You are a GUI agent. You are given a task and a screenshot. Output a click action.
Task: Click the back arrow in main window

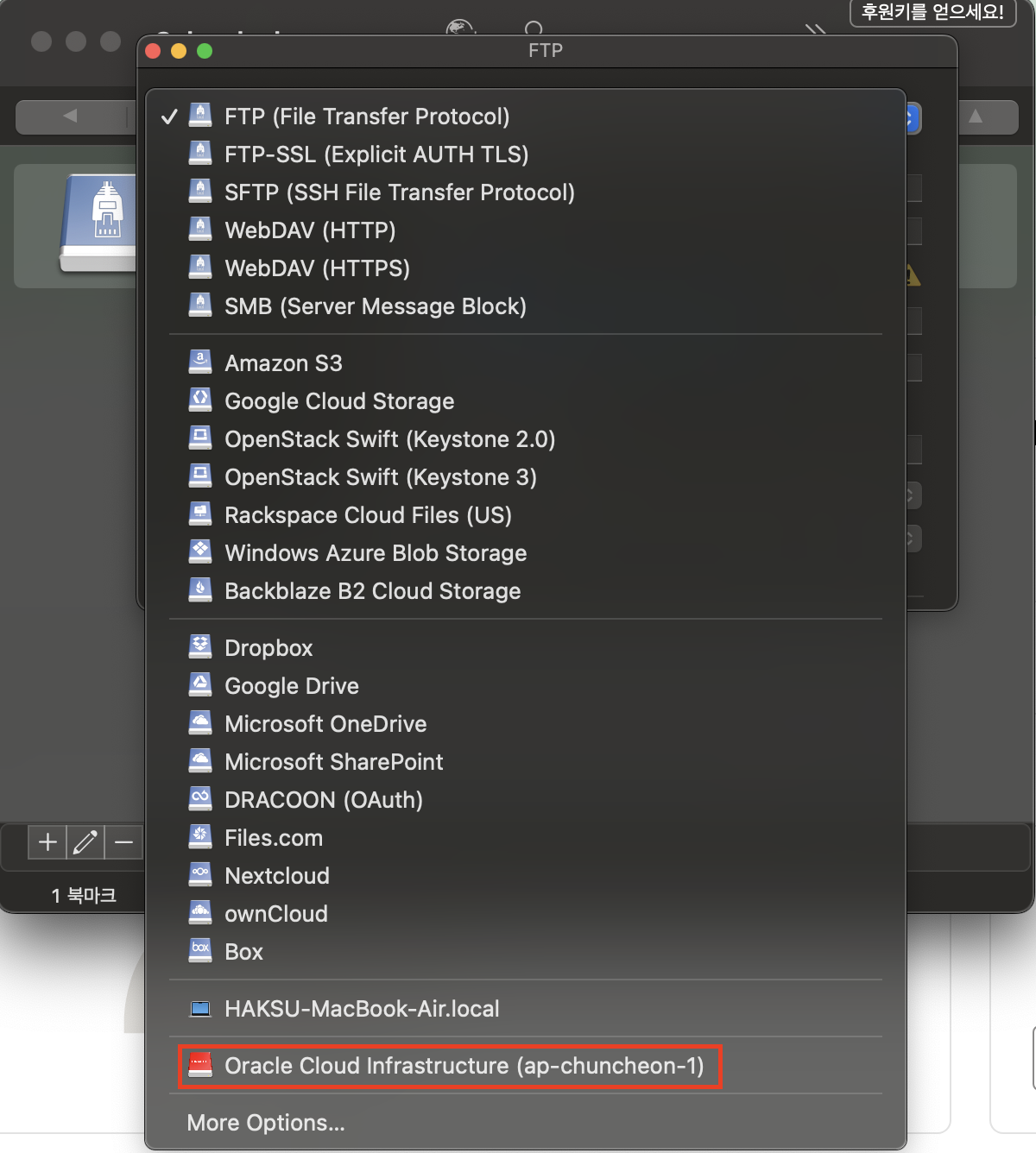[71, 116]
